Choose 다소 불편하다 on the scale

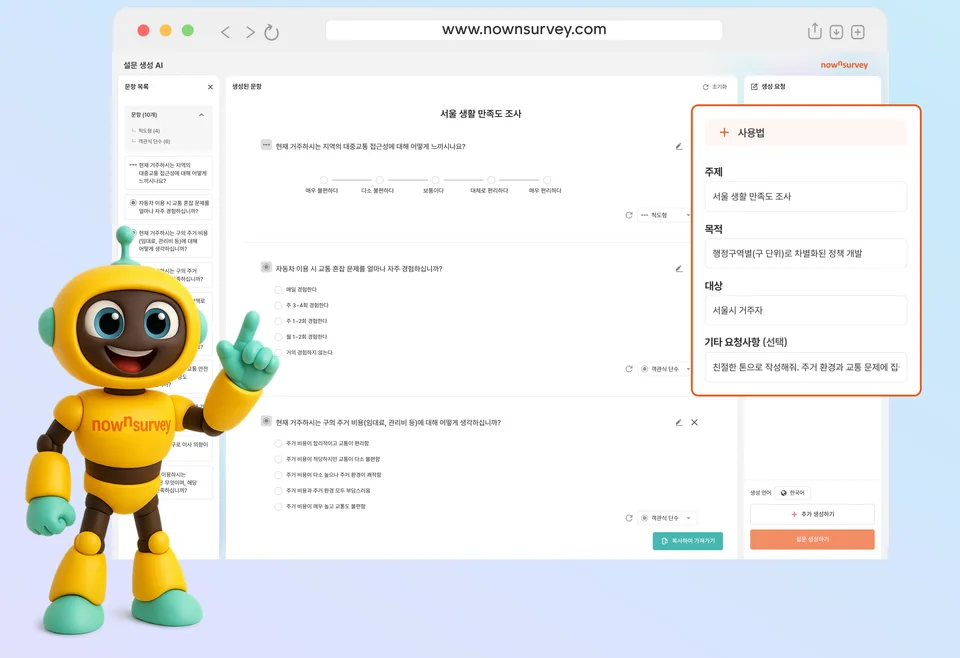380,180
